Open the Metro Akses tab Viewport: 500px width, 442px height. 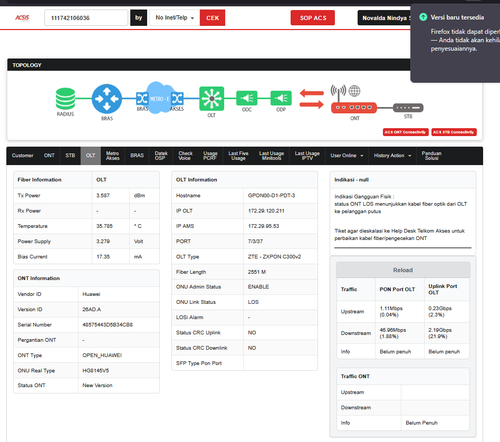[x=113, y=156]
